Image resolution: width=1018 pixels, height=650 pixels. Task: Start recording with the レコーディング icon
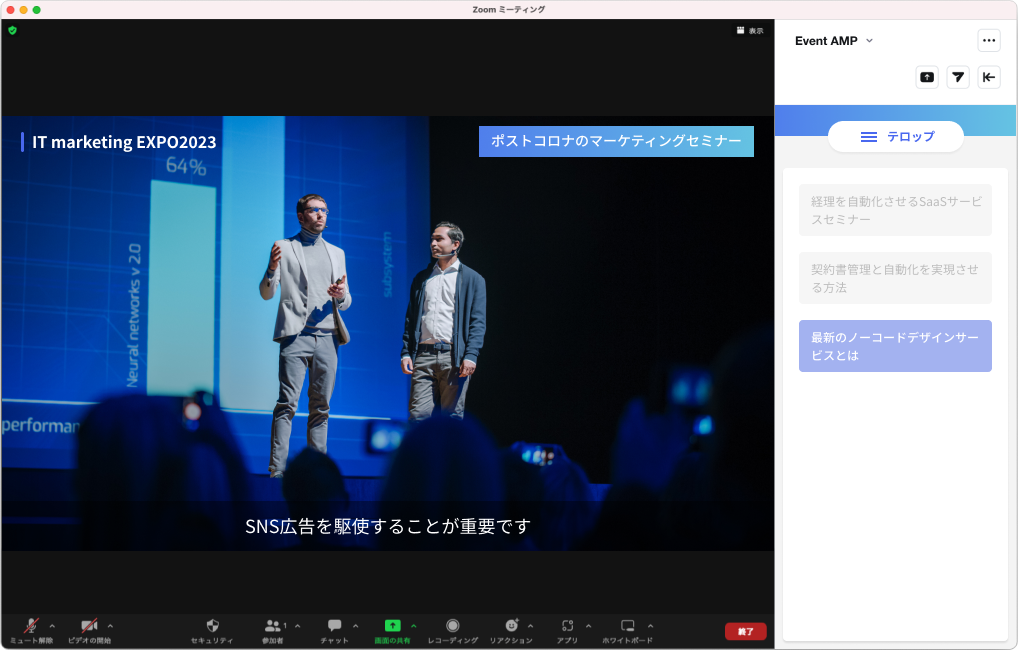point(452,626)
